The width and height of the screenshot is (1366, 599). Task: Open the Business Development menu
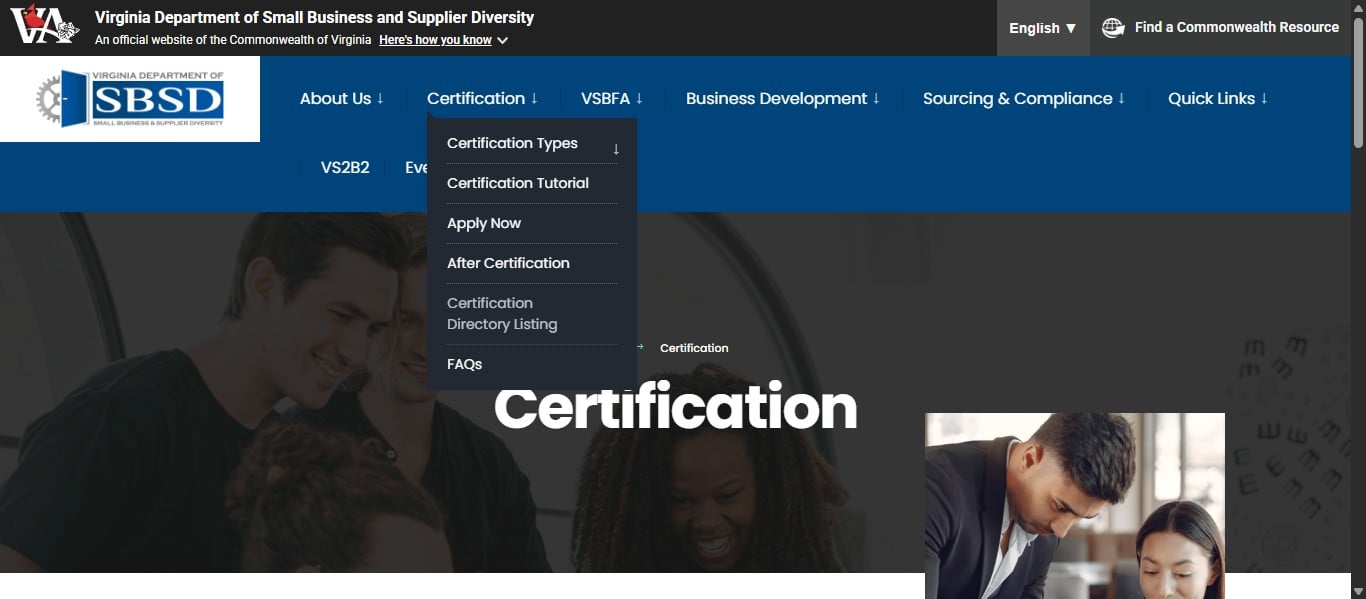(x=783, y=98)
